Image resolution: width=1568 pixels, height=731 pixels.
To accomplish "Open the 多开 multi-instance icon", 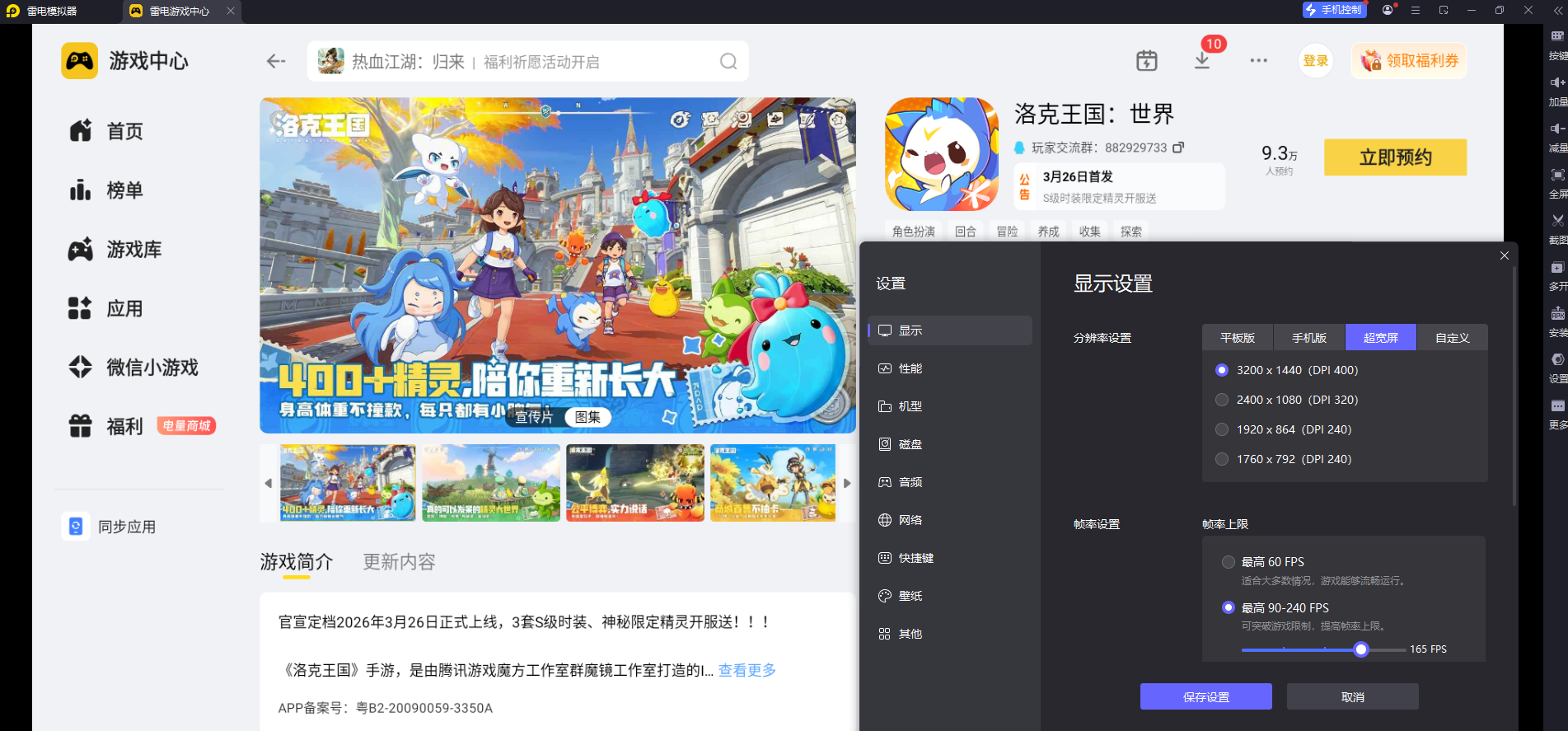I will coord(1557,268).
